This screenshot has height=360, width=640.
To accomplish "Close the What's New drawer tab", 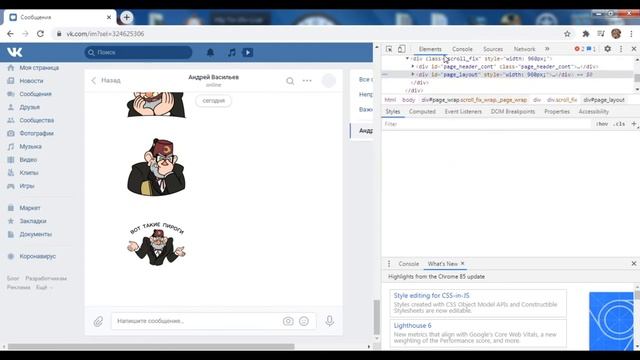I will 462,264.
